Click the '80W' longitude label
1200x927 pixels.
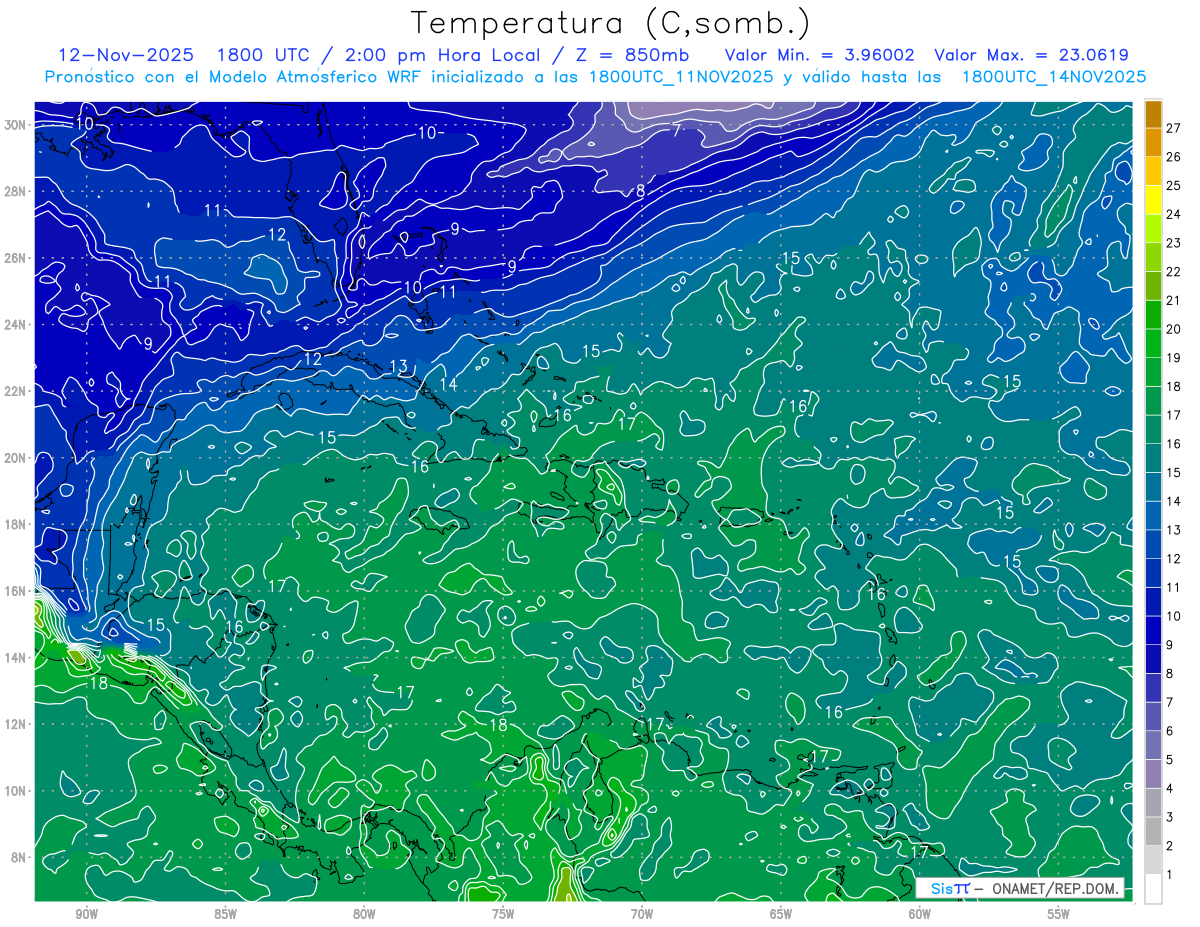(364, 914)
